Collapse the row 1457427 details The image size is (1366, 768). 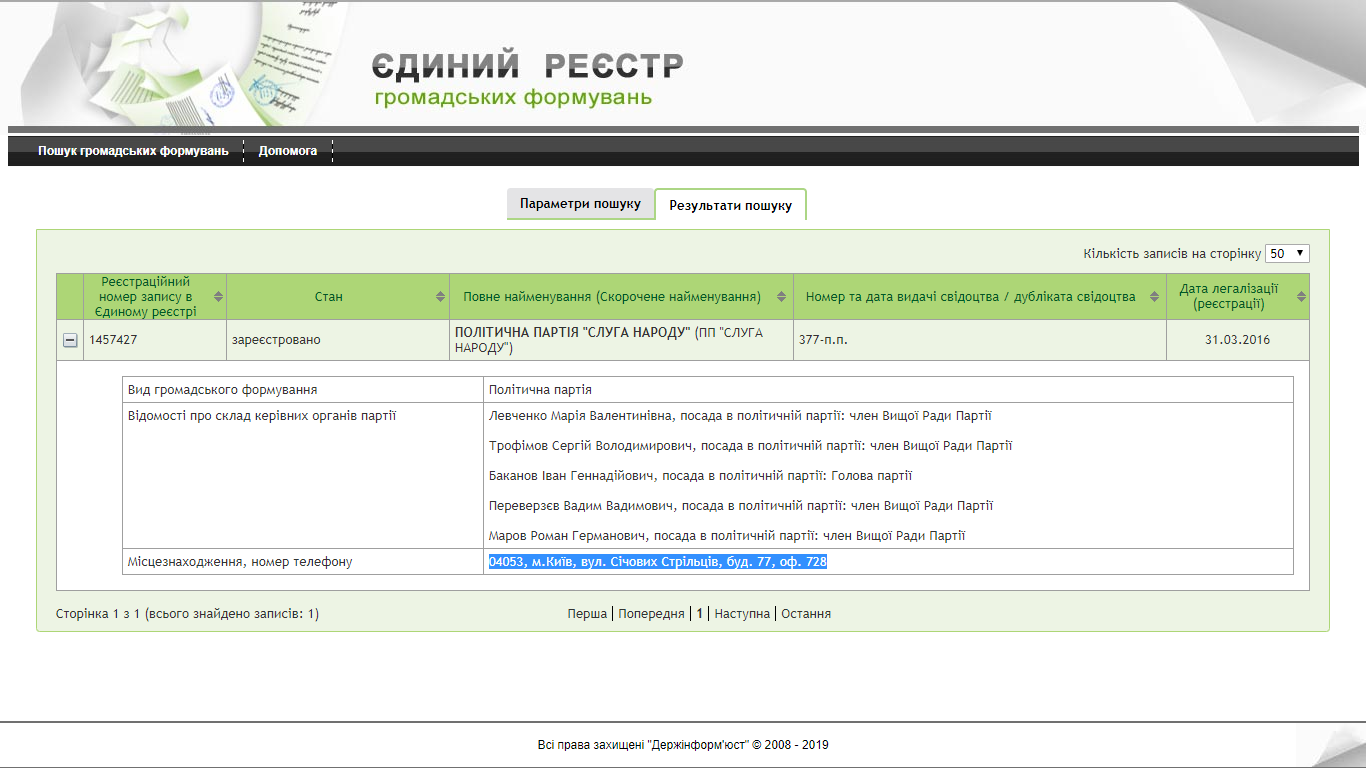[70, 340]
